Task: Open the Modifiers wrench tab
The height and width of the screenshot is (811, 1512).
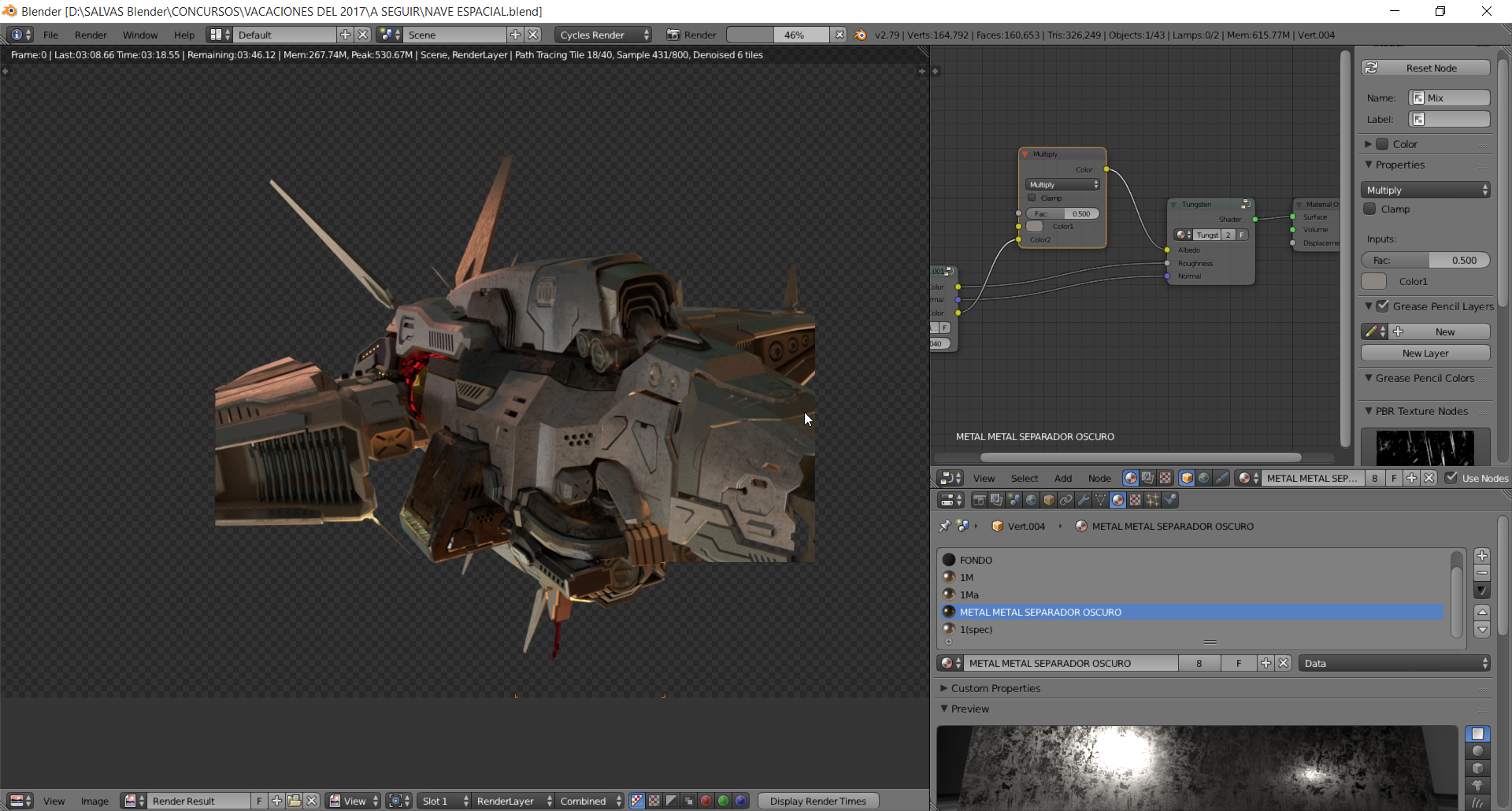Action: click(1083, 500)
